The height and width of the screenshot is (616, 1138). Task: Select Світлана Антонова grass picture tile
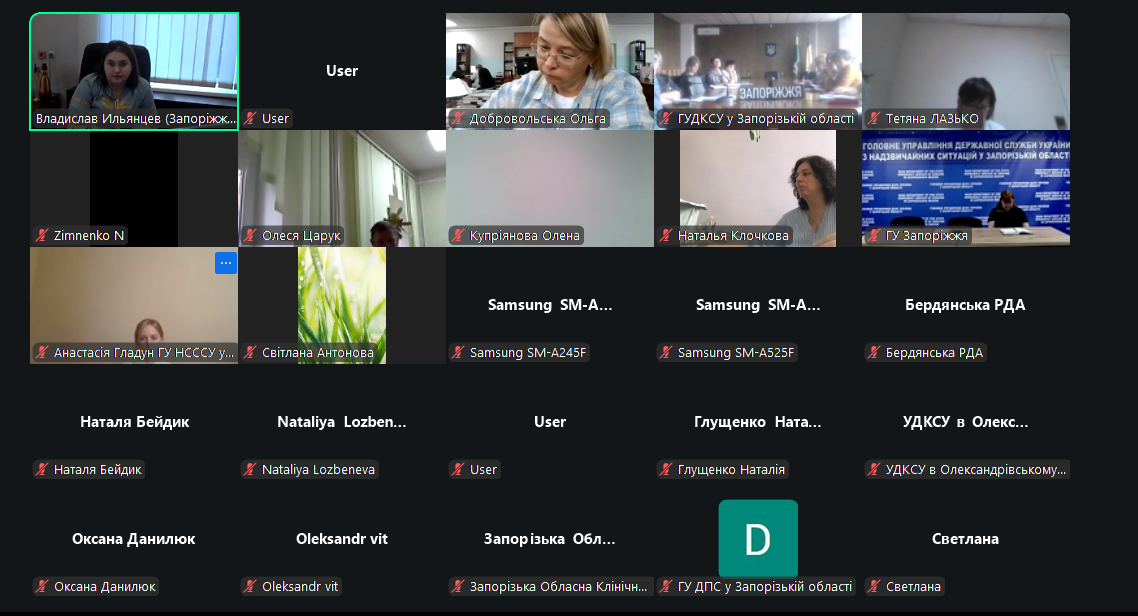click(342, 305)
